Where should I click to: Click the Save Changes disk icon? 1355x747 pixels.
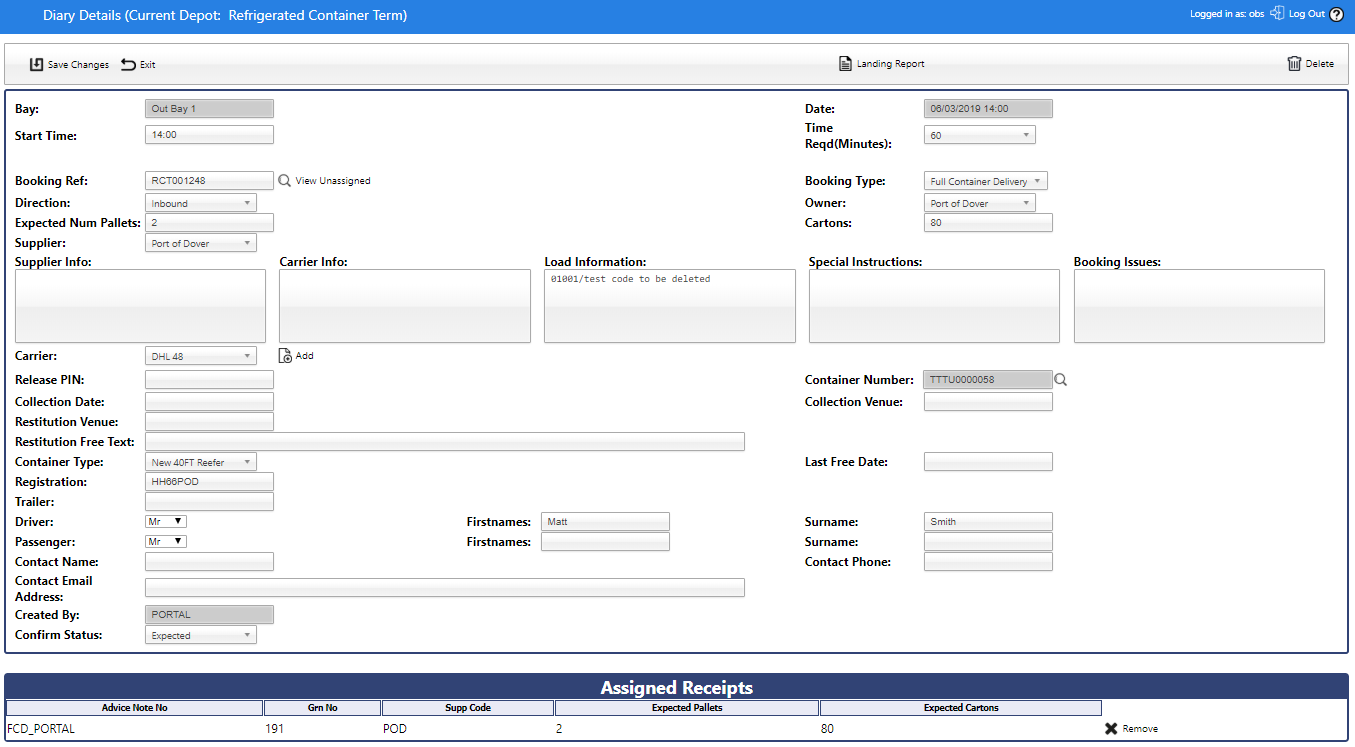coord(37,64)
